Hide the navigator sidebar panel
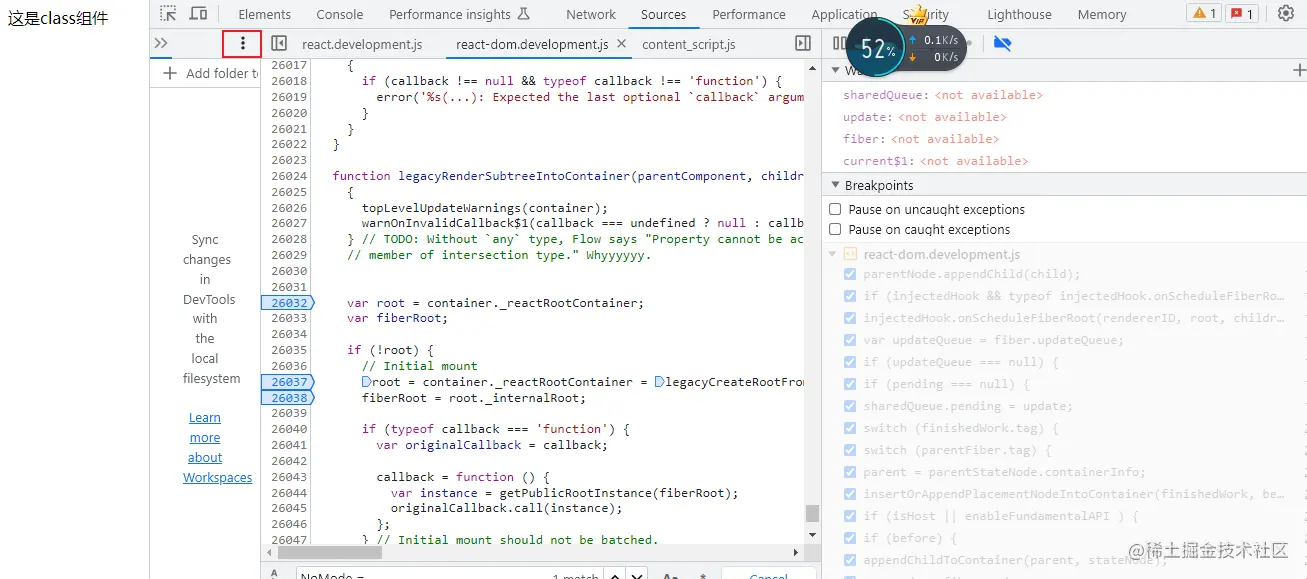The height and width of the screenshot is (579, 1307). [280, 44]
